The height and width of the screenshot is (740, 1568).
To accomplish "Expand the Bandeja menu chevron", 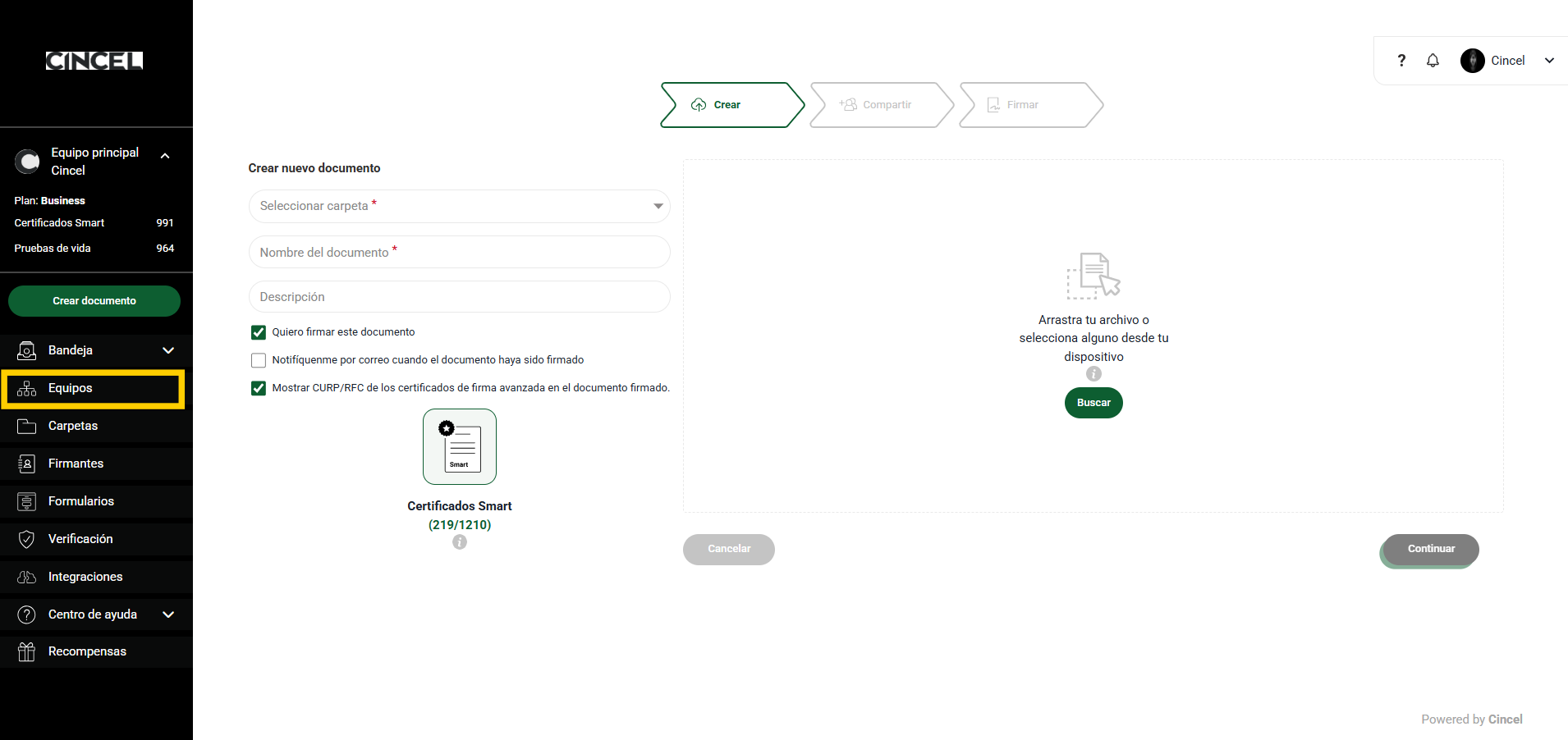I will [x=168, y=350].
